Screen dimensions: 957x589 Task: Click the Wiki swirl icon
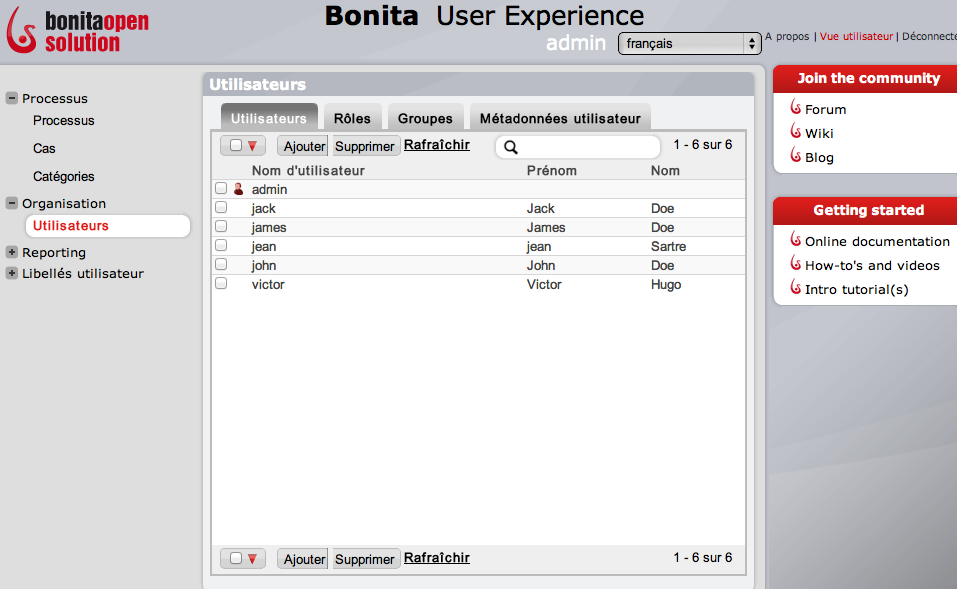(796, 132)
